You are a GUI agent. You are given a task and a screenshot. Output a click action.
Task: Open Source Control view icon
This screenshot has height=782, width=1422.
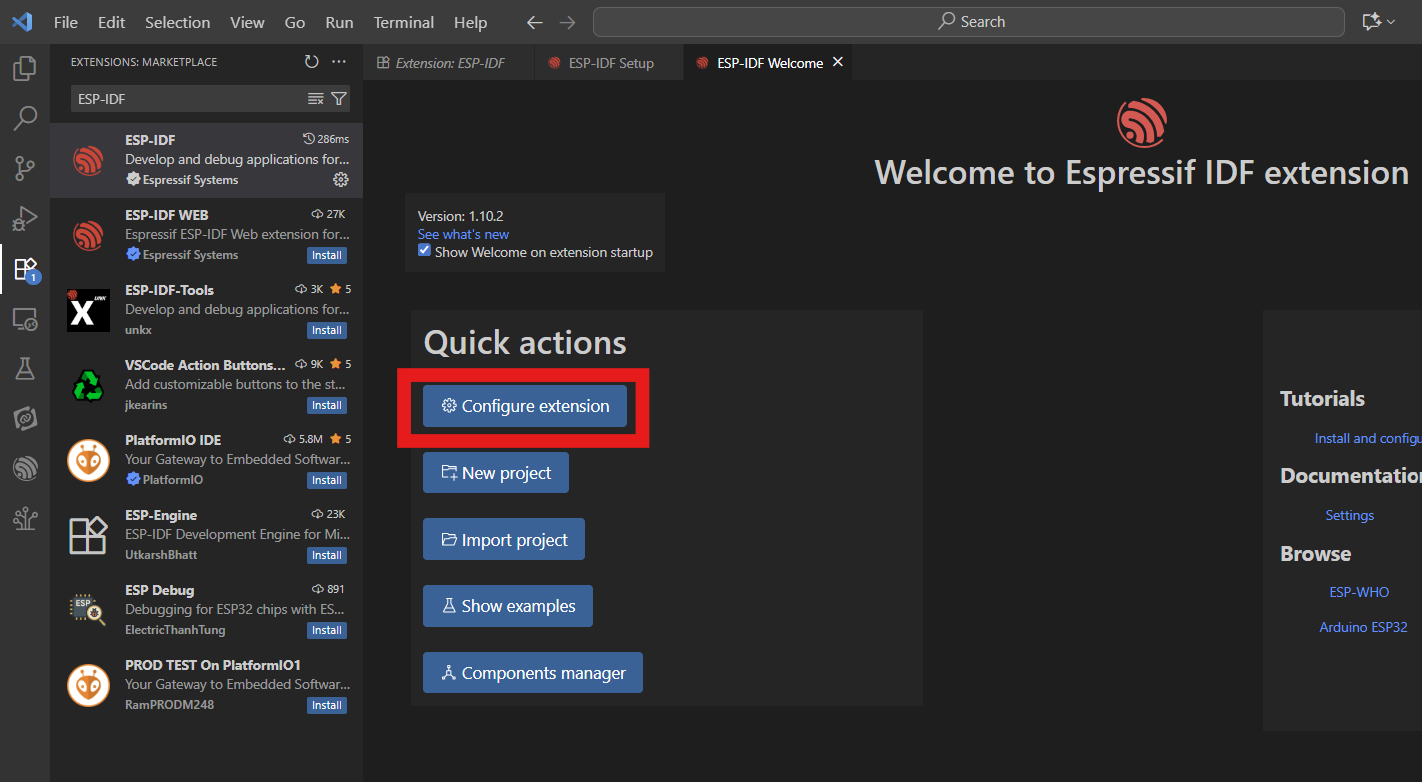[x=25, y=168]
